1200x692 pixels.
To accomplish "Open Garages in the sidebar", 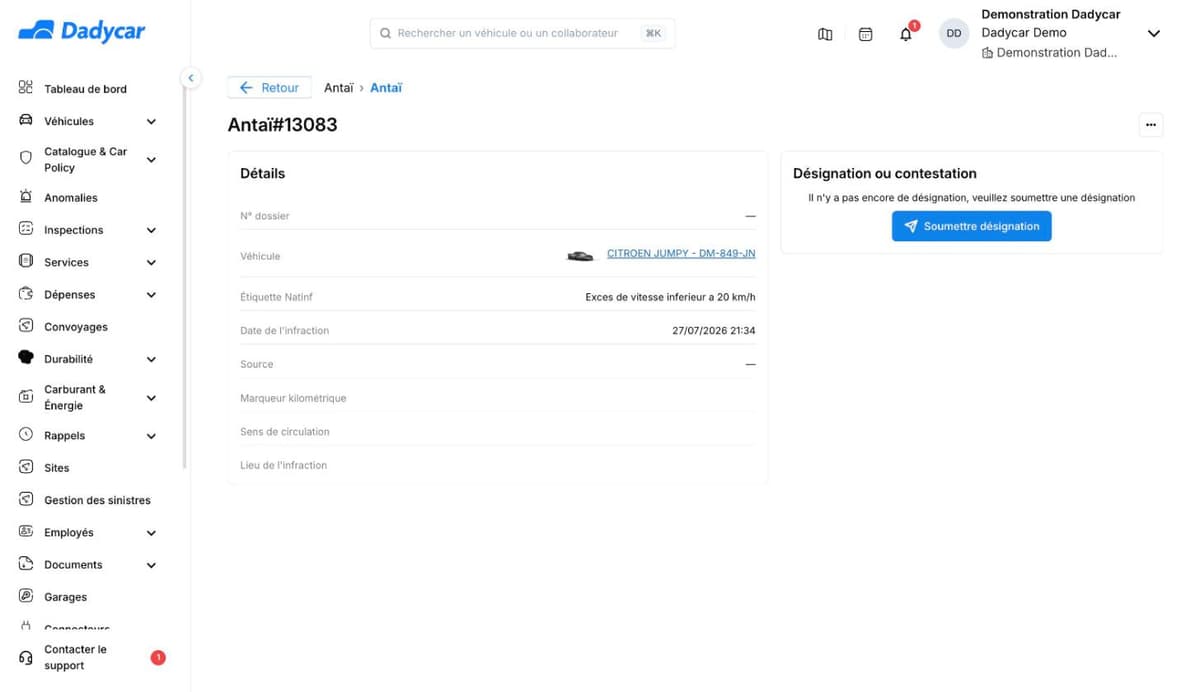I will pos(65,597).
